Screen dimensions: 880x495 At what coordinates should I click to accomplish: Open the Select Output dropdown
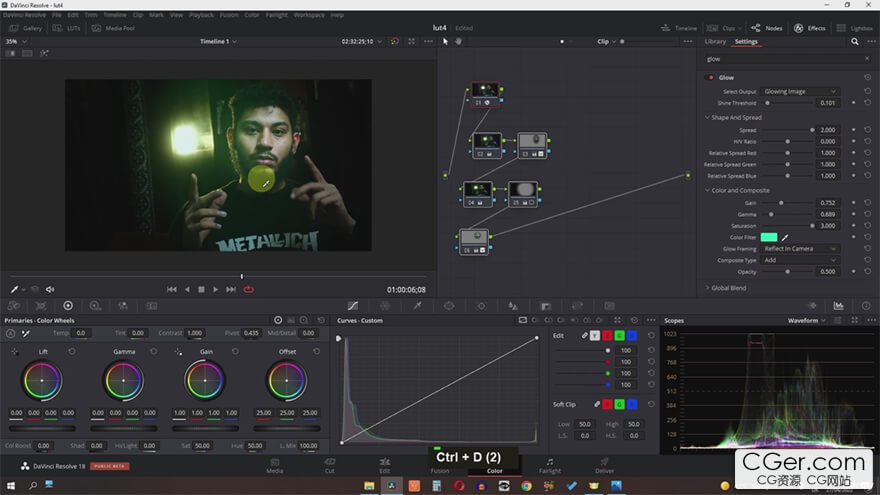click(x=800, y=91)
